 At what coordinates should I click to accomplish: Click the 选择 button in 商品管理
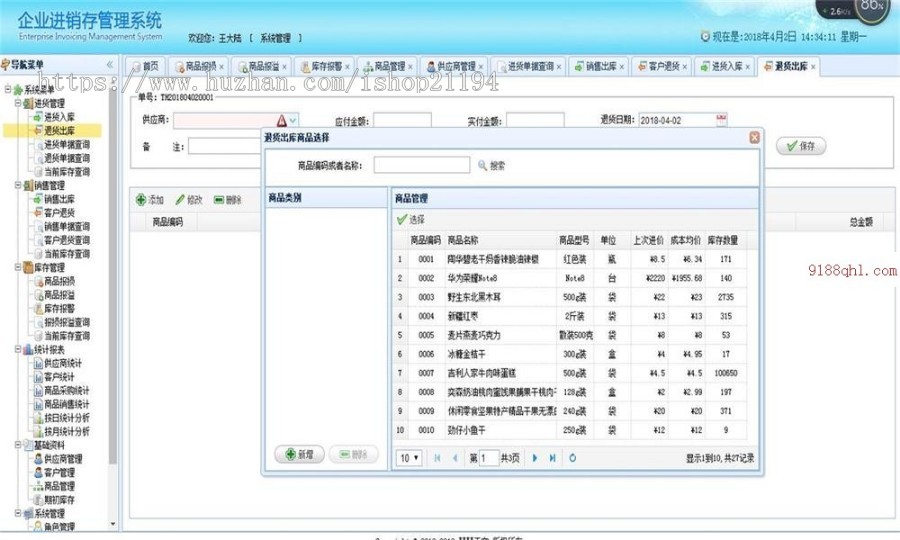click(x=411, y=220)
